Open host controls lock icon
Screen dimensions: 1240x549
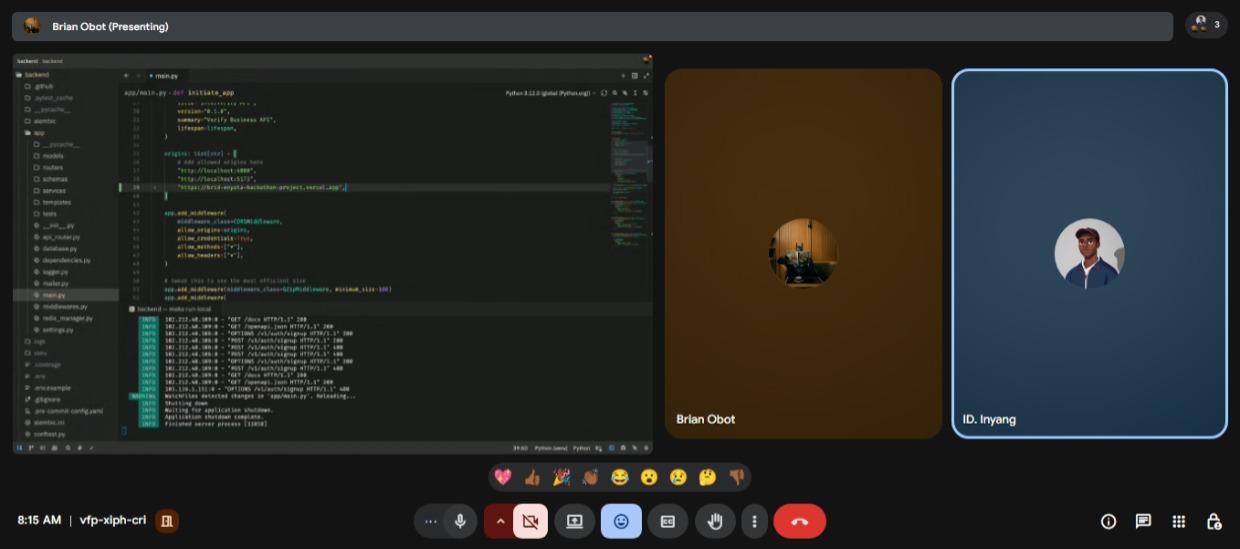click(1213, 521)
